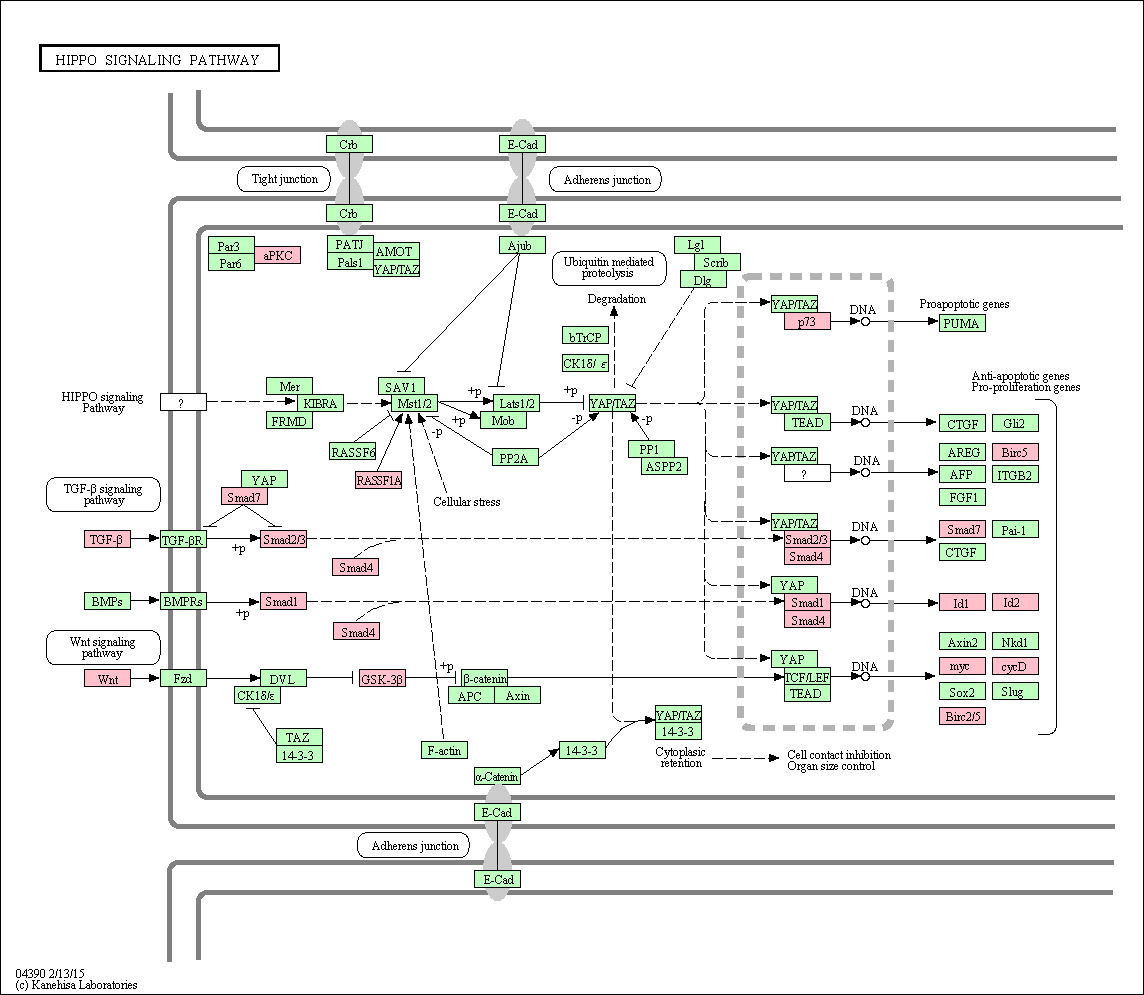
Task: Open the pink GSK-3β node
Action: pyautogui.click(x=382, y=678)
